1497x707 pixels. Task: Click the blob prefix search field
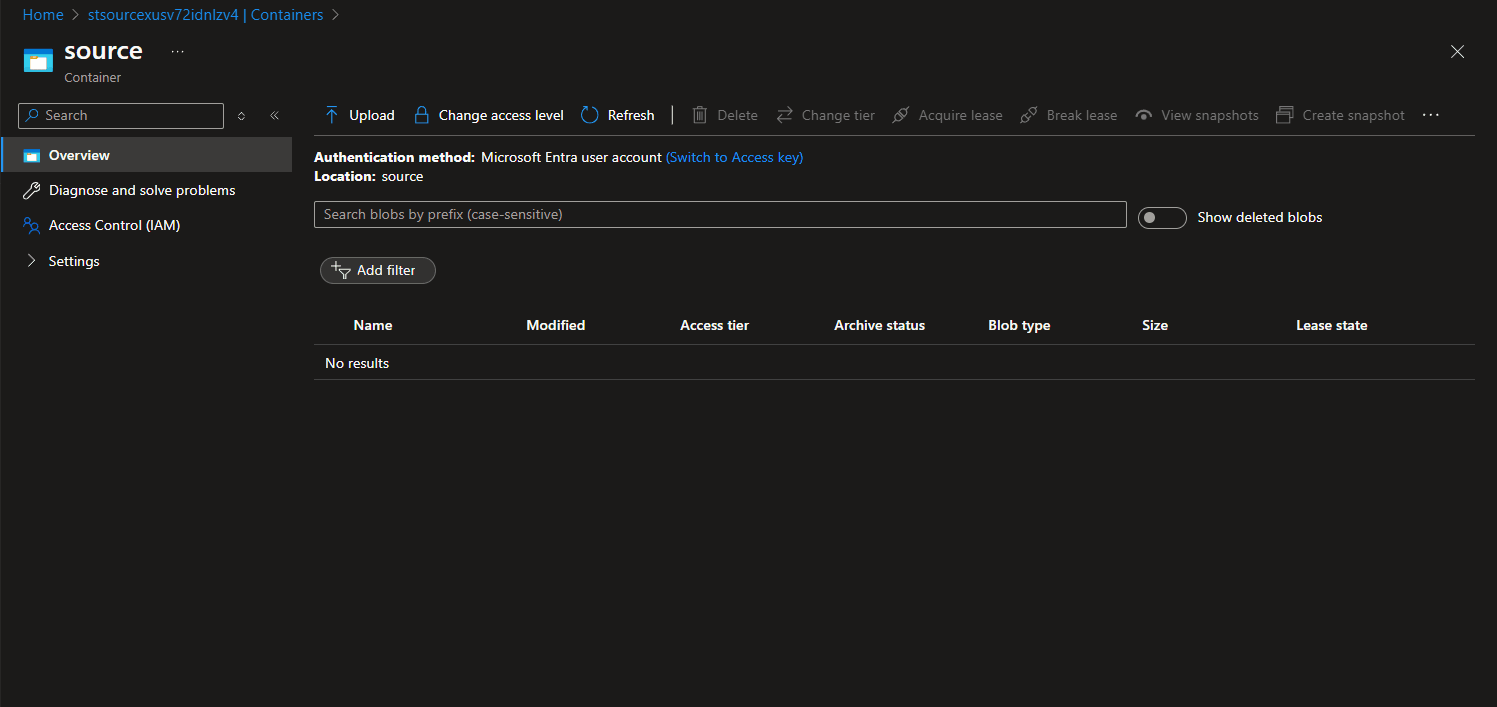720,214
